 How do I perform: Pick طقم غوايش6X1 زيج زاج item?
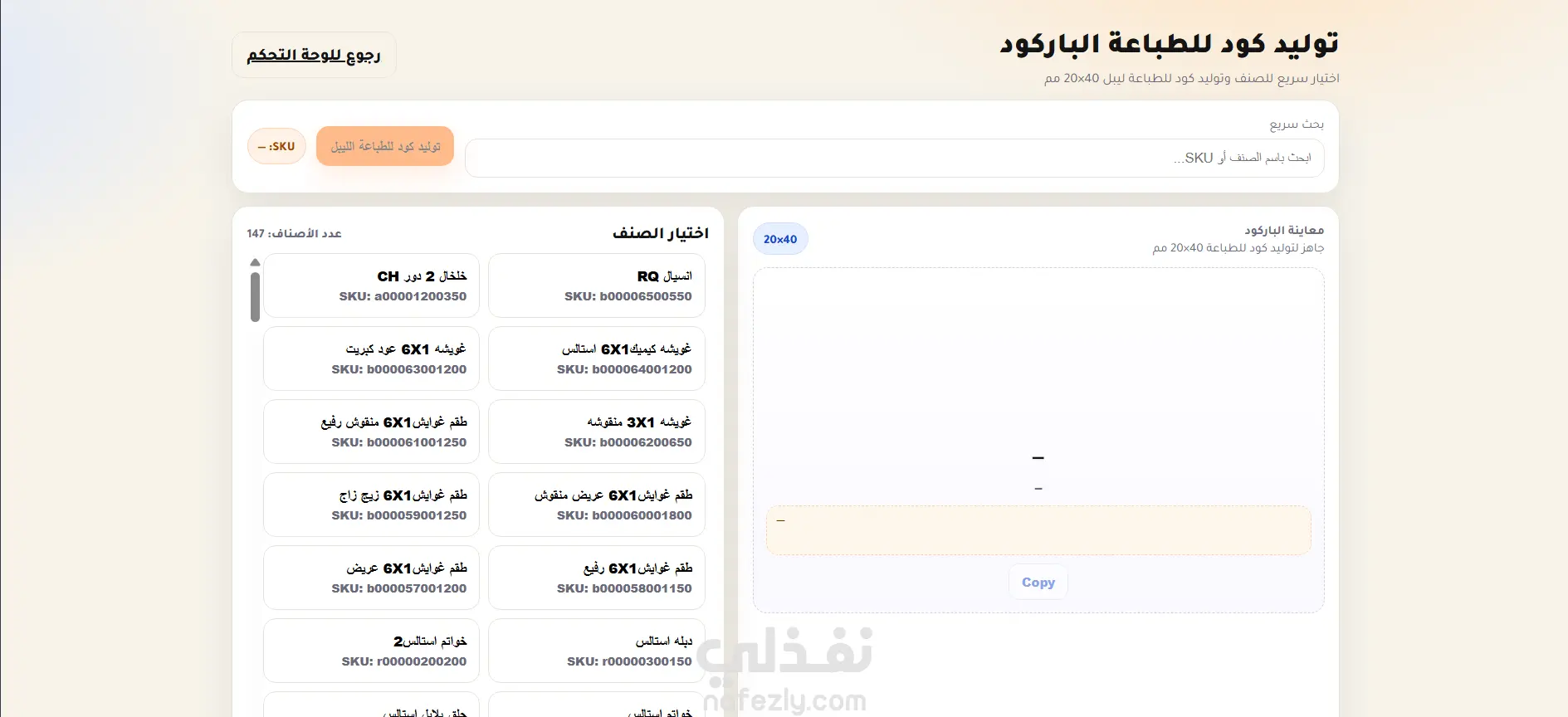(x=371, y=505)
